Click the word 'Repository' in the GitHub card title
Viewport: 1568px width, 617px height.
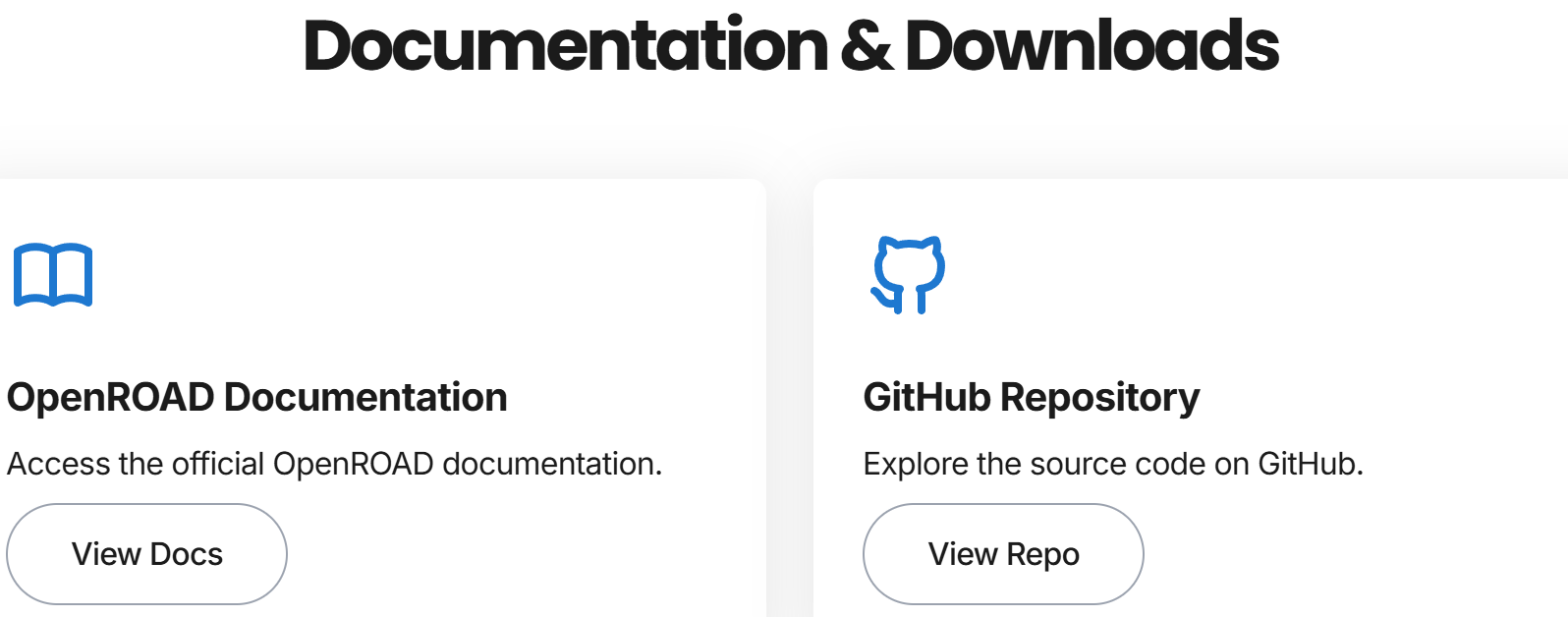tap(1100, 398)
